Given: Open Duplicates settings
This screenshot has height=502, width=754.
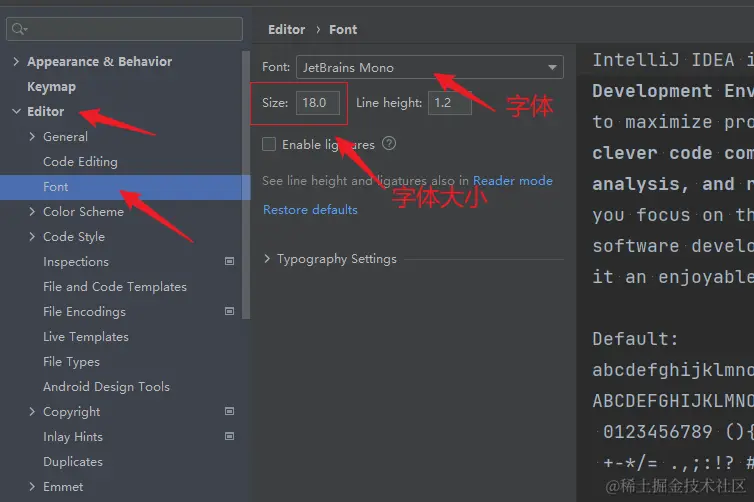Looking at the screenshot, I should tap(73, 462).
